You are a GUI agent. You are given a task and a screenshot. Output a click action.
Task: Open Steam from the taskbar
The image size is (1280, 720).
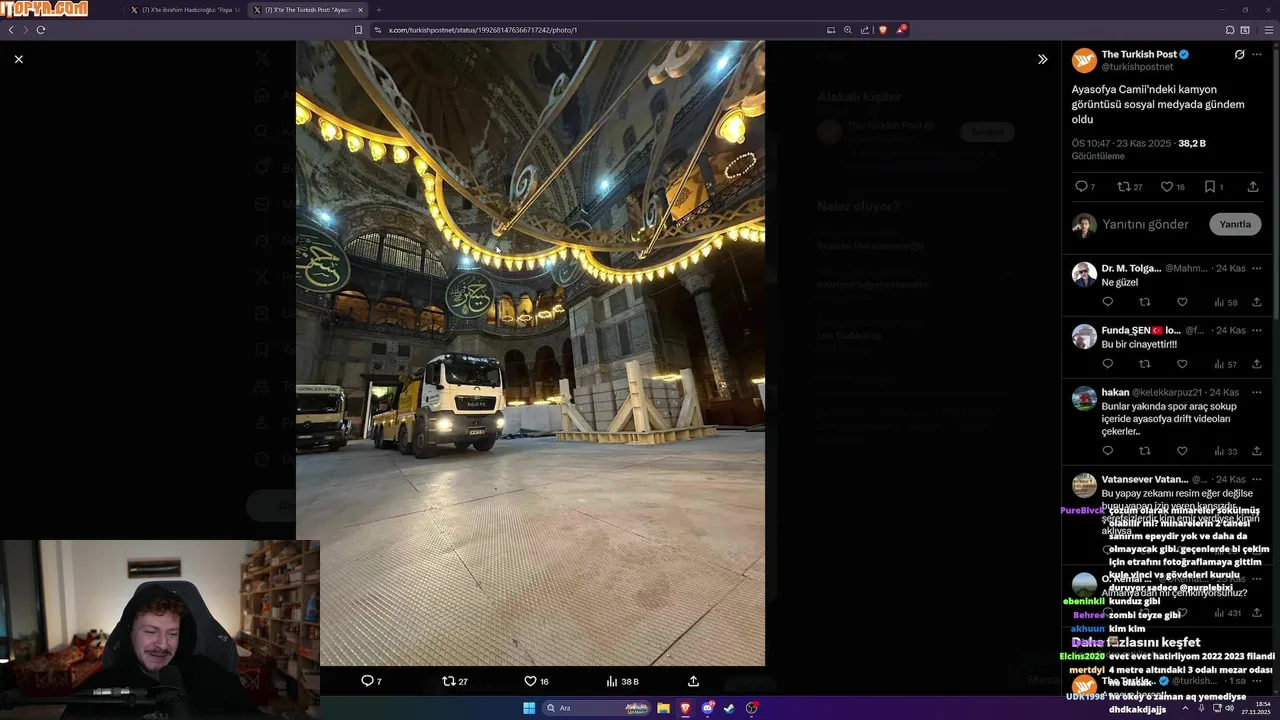729,708
